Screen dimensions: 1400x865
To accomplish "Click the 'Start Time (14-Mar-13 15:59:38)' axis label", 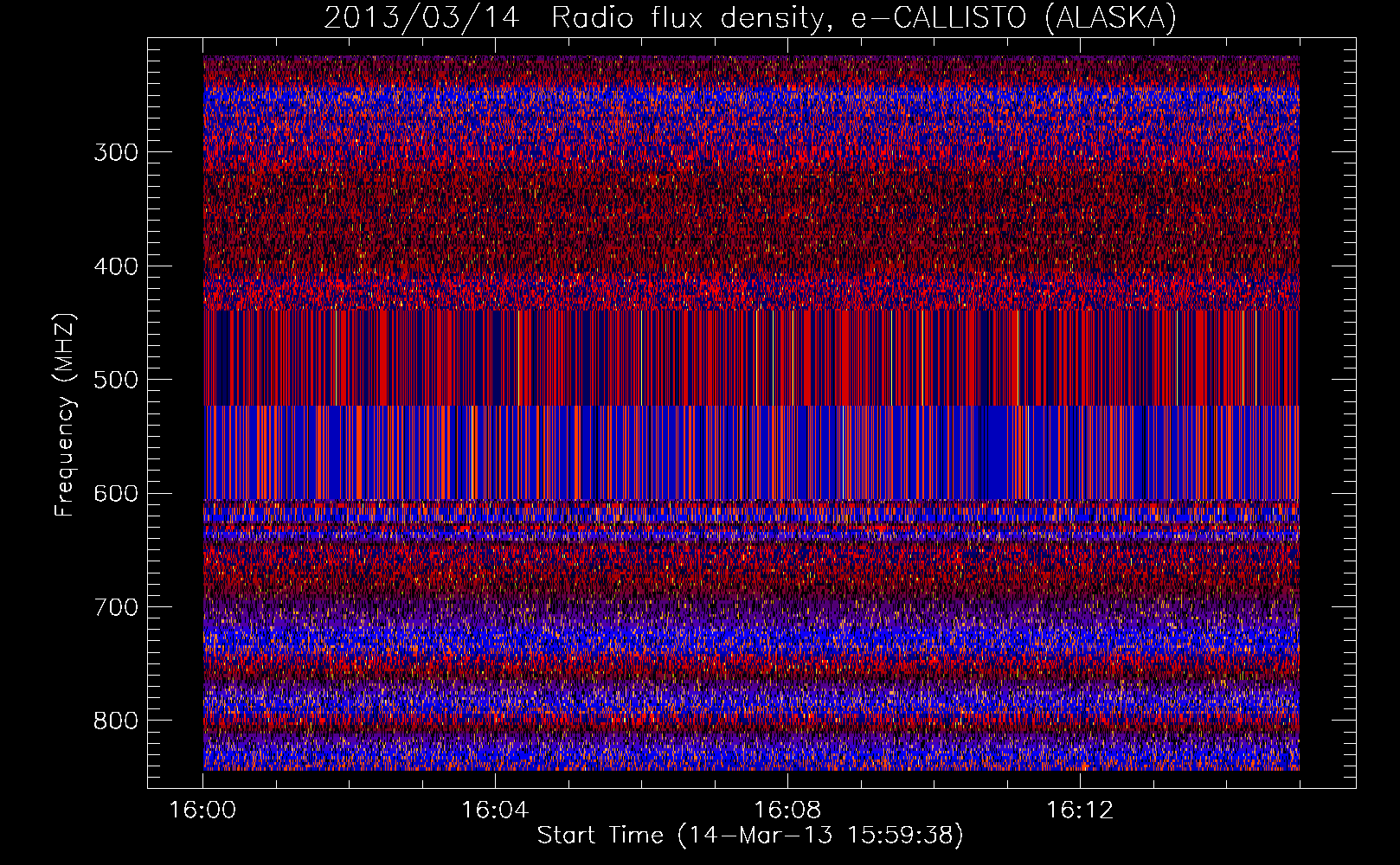I will 750,836.
